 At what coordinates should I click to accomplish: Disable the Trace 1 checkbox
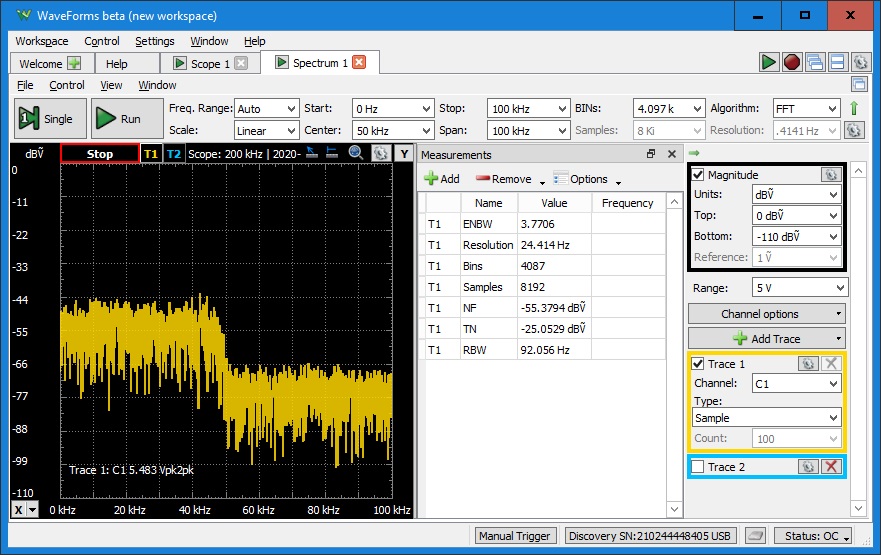click(699, 364)
